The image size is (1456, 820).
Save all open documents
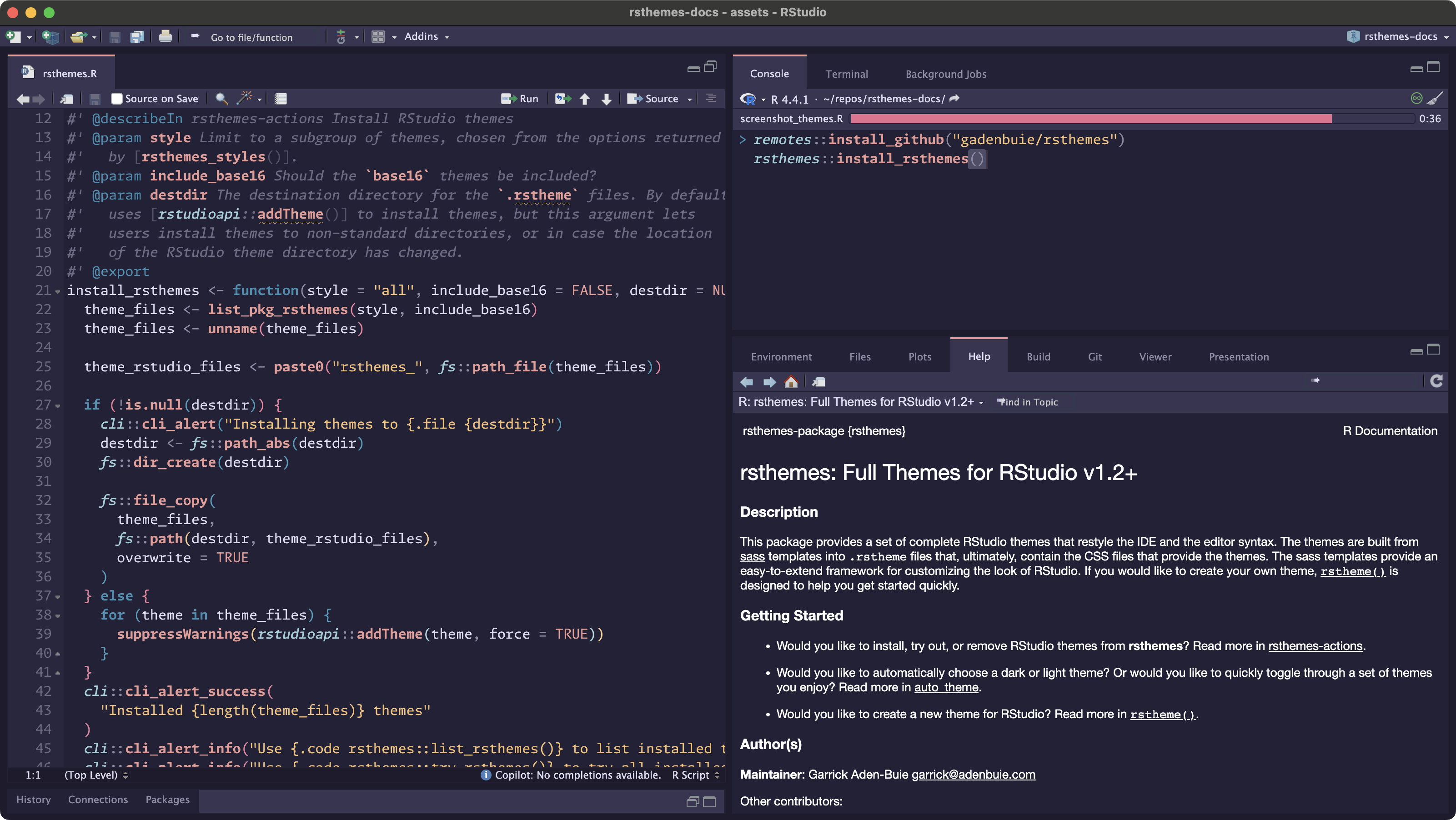(136, 36)
